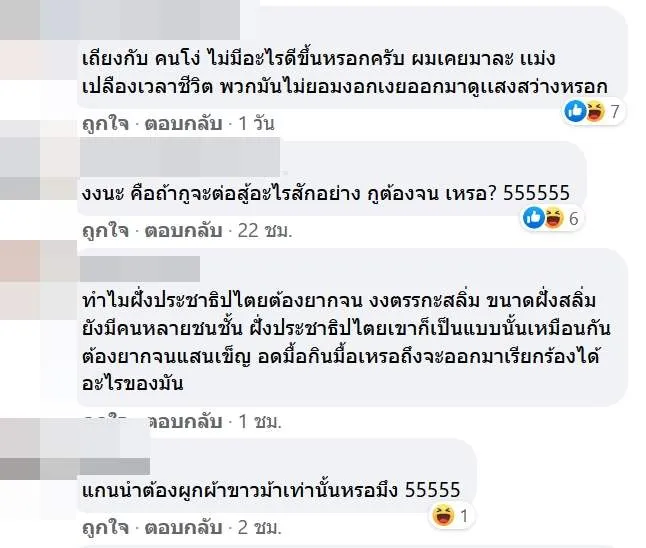Click the like reaction icon with 7 reactions

[x=575, y=111]
